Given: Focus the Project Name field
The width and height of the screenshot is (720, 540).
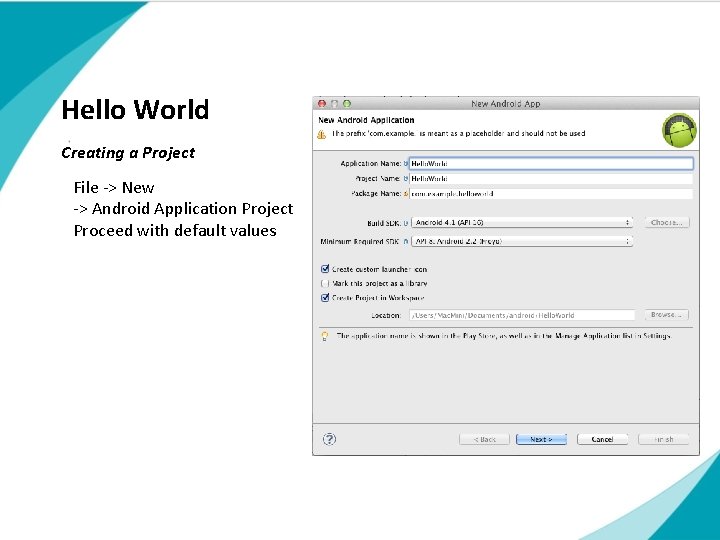Looking at the screenshot, I should [x=551, y=179].
